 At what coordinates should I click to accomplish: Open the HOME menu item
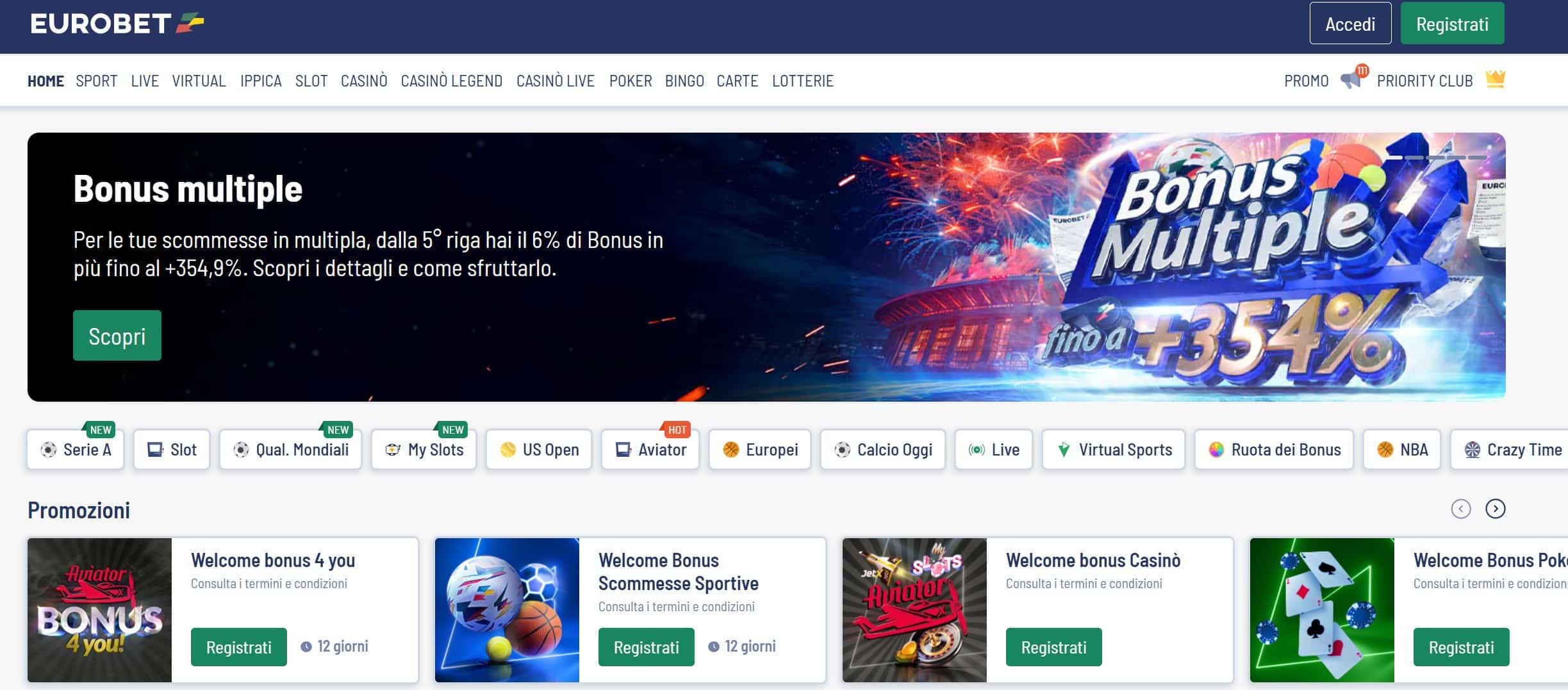(45, 81)
